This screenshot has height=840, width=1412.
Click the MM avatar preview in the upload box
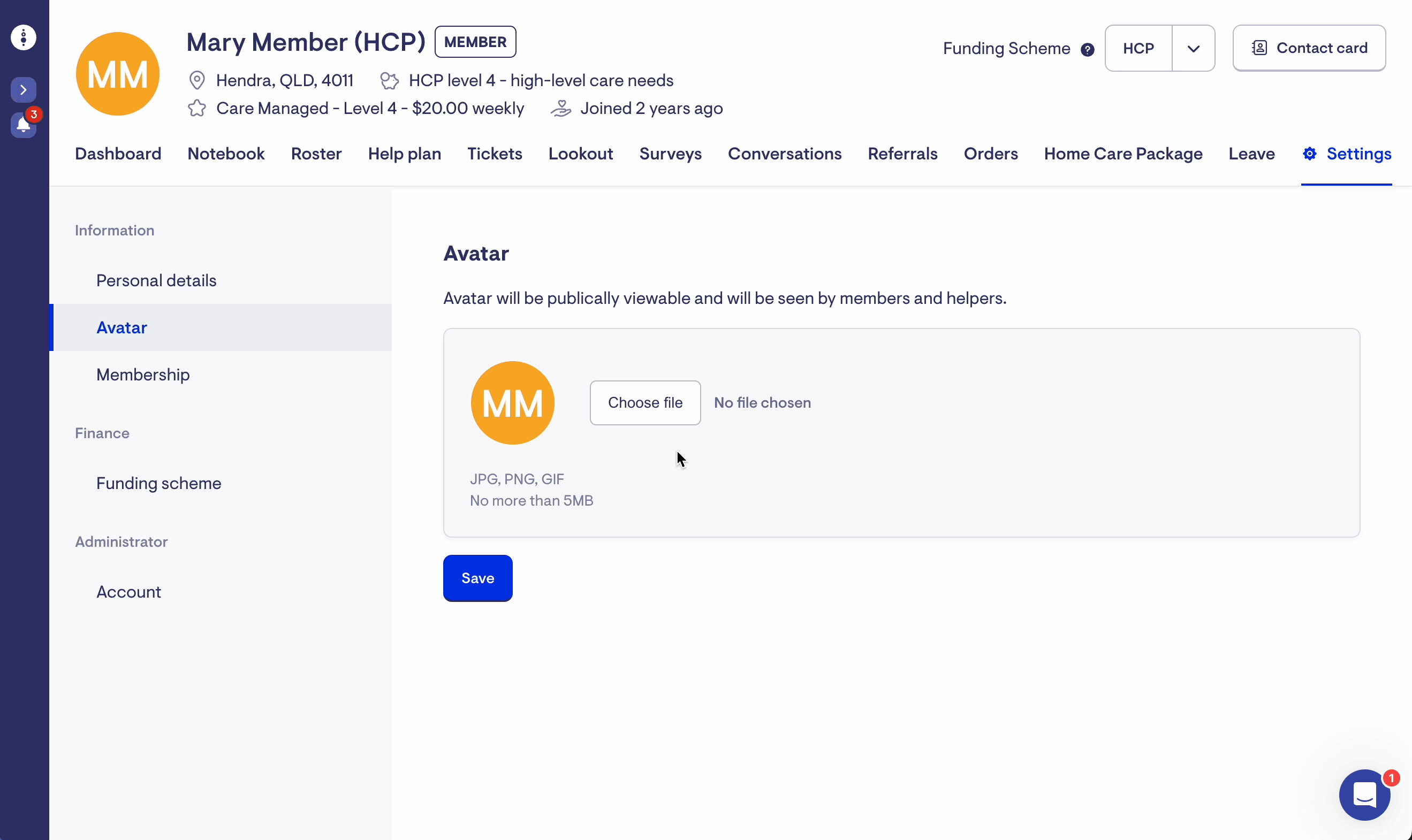pyautogui.click(x=512, y=403)
